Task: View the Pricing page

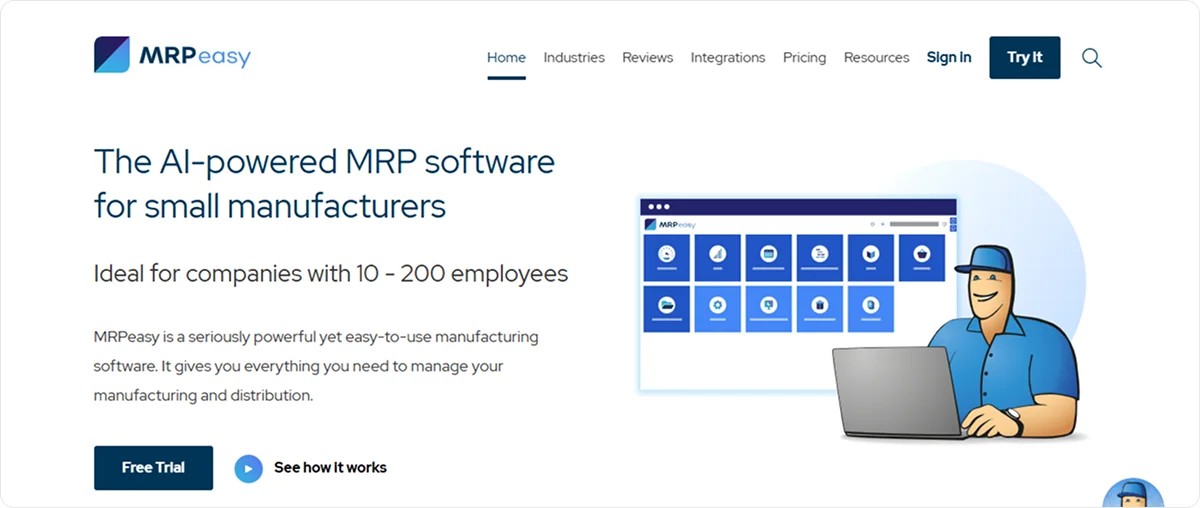Action: coord(805,58)
